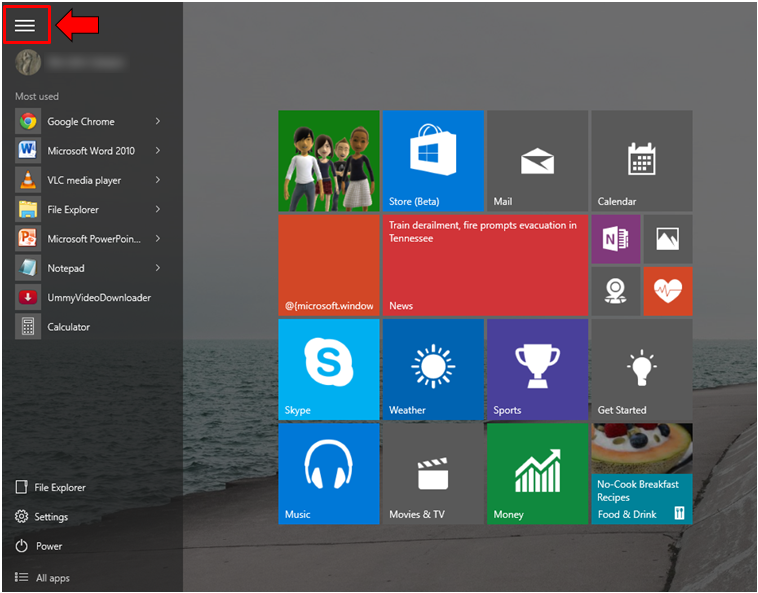This screenshot has height=593, width=758.
Task: Open Microsoft Word 2010
Action: tap(90, 151)
